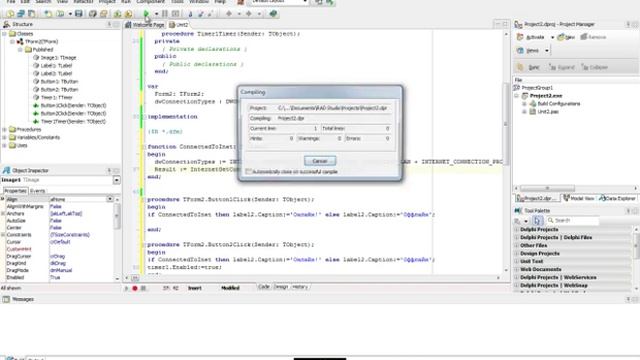Expand the Procedures folder in Structure
Image resolution: width=640 pixels, height=360 pixels.
click(4, 129)
